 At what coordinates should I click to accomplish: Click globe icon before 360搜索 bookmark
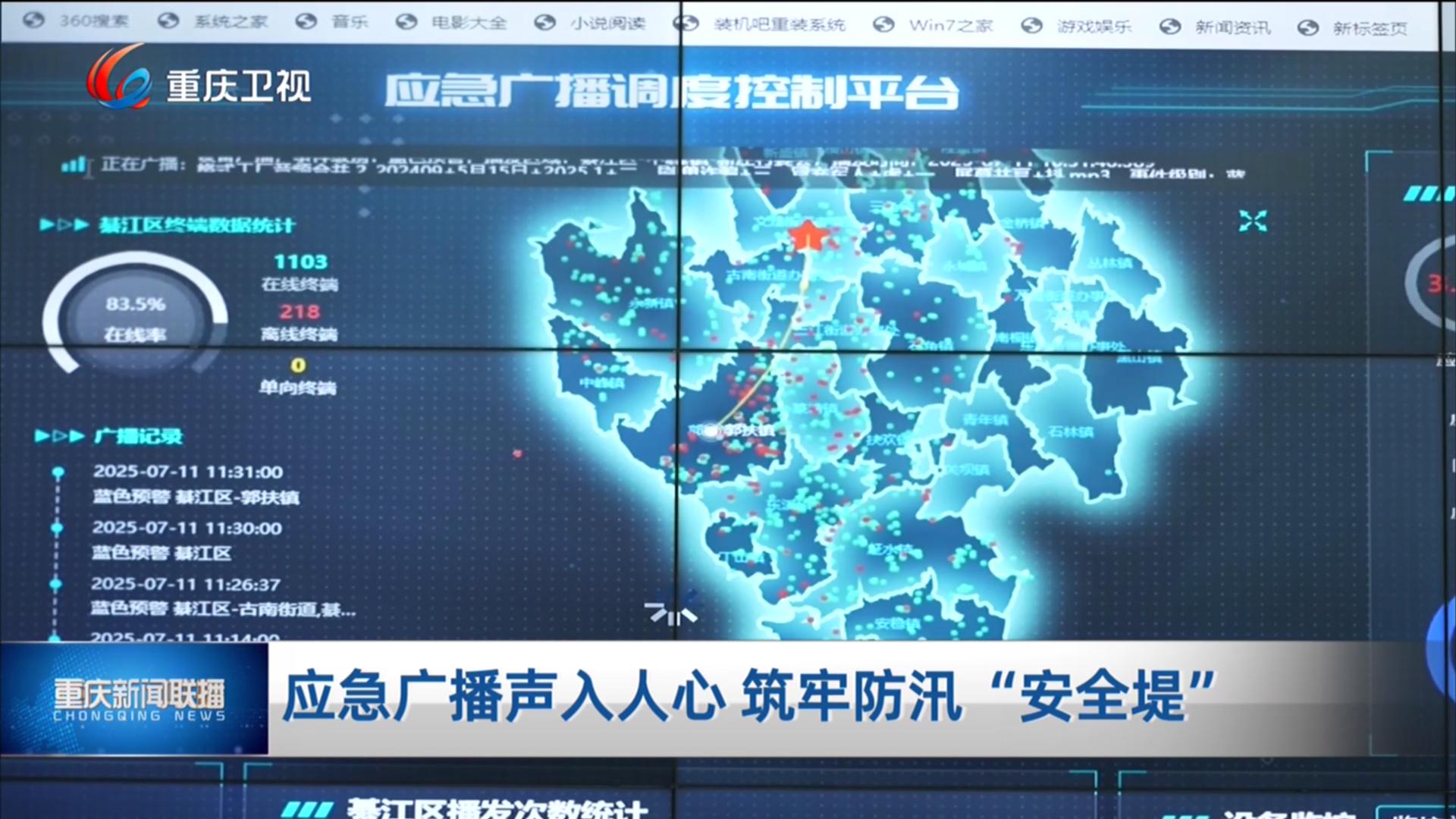(x=33, y=20)
